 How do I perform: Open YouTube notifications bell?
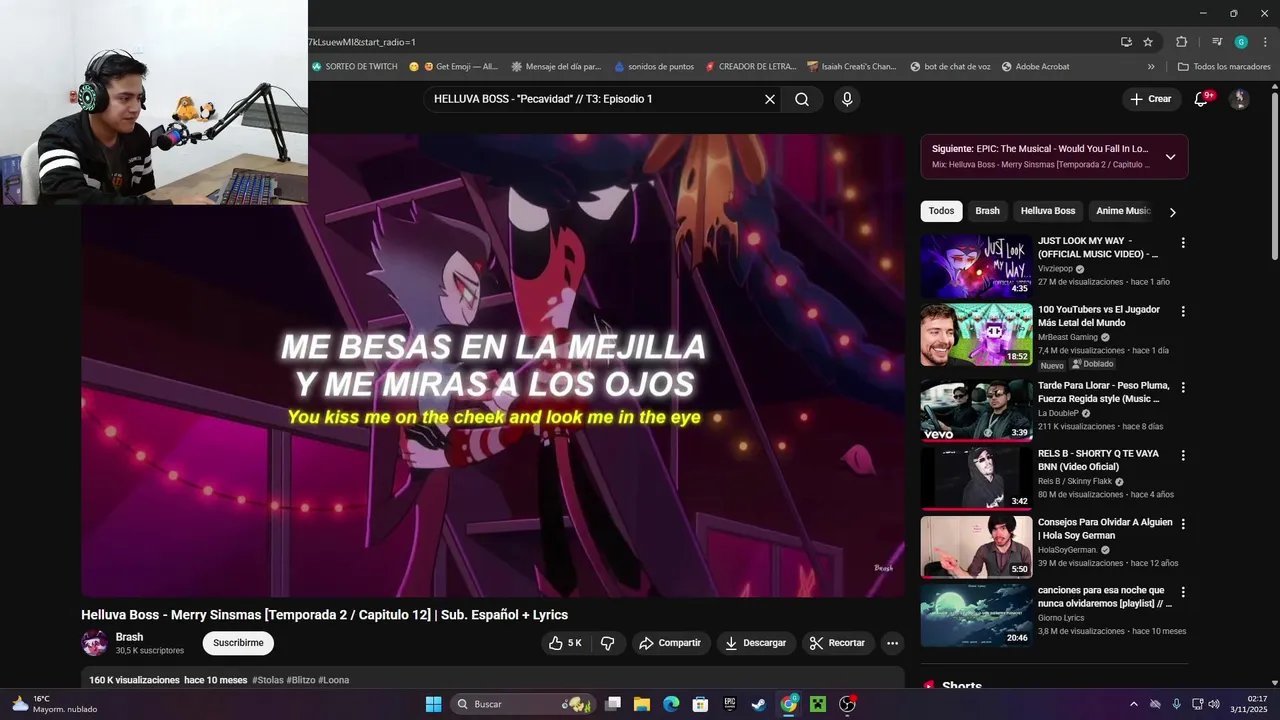(x=1202, y=99)
